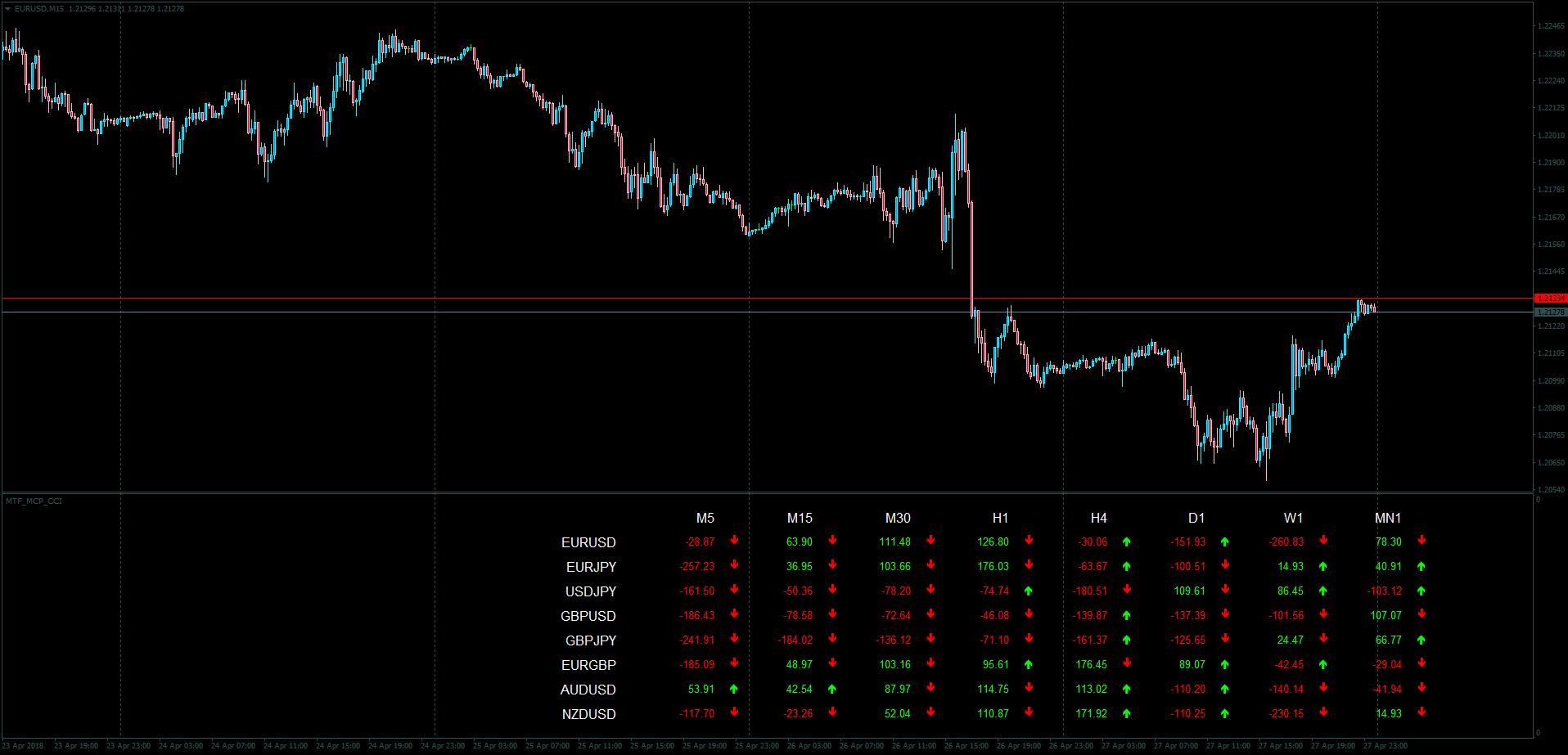Click the M30 column header
The width and height of the screenshot is (1568, 755).
click(x=898, y=518)
